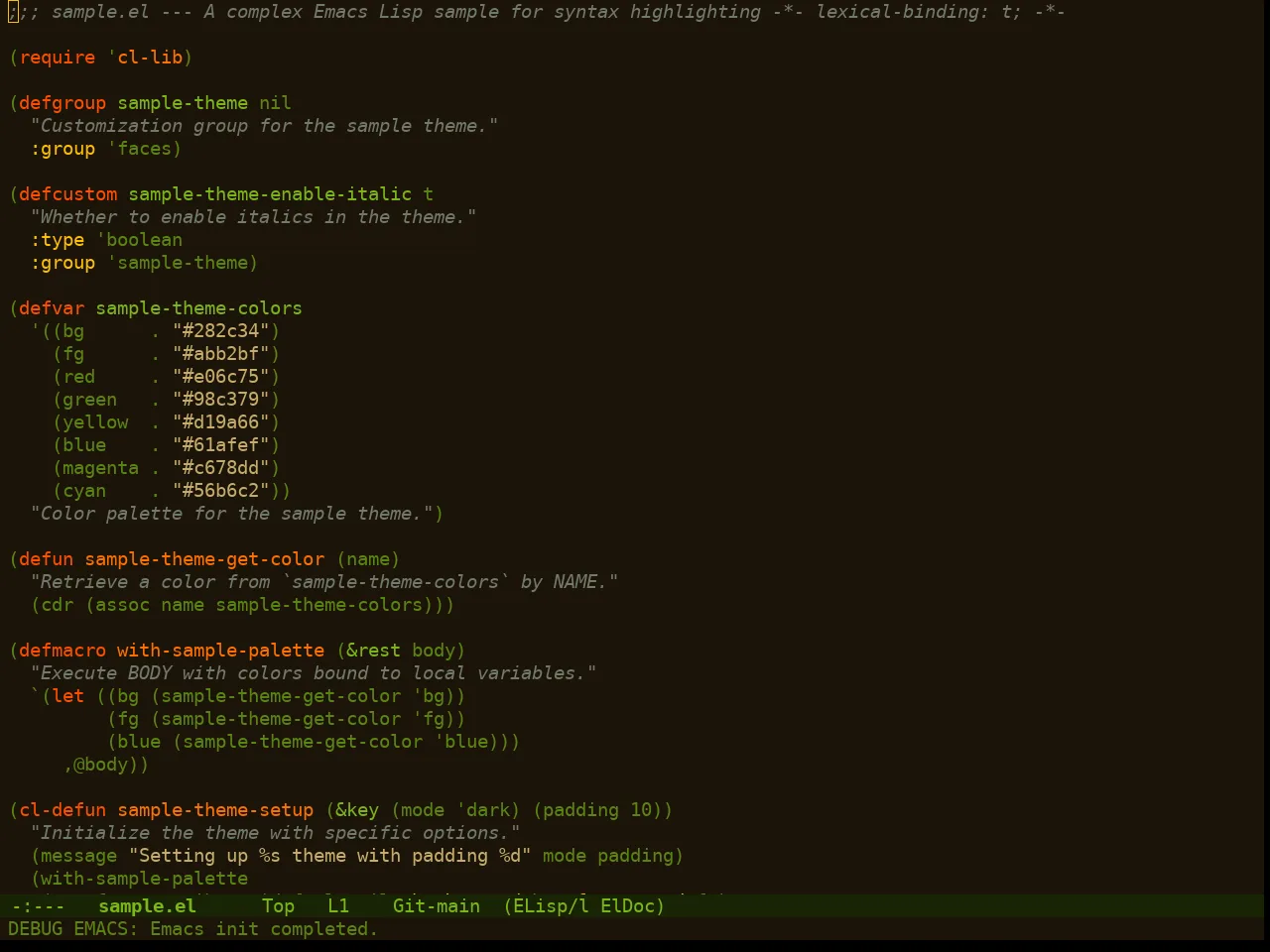The image size is (1270, 952).
Task: Click the message function call
Action: 79,856
